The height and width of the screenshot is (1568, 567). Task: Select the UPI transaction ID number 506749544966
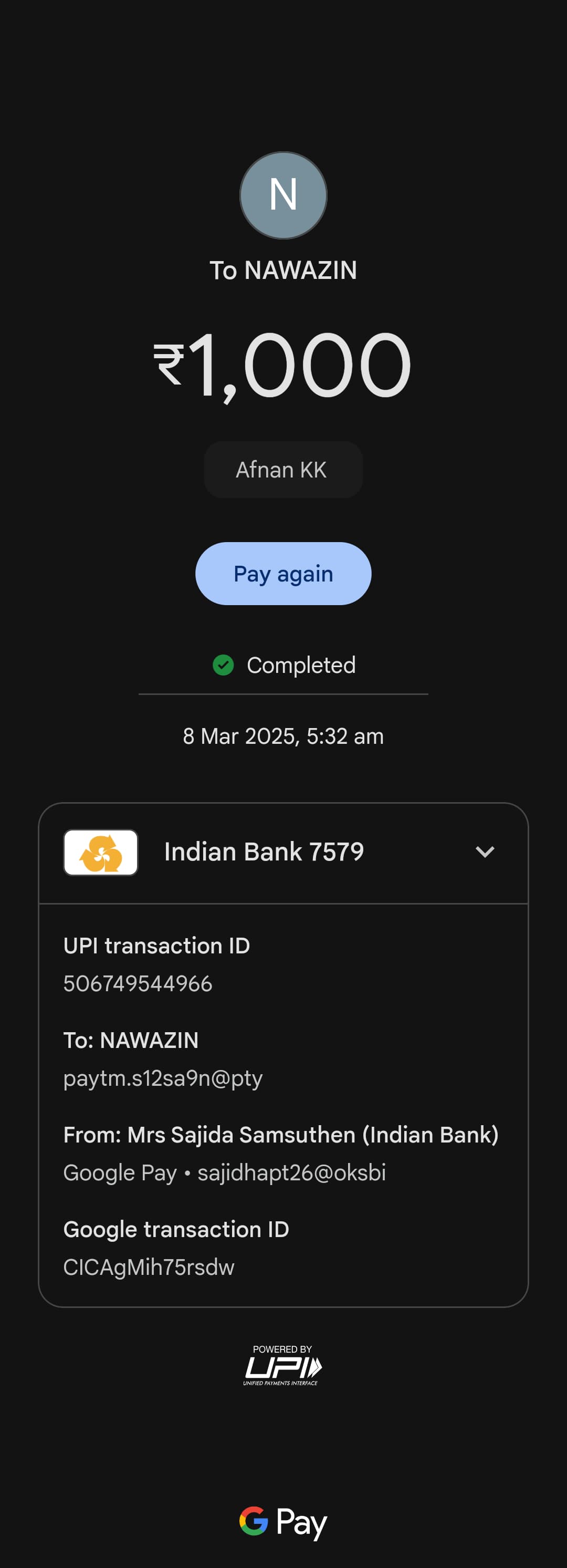point(138,984)
